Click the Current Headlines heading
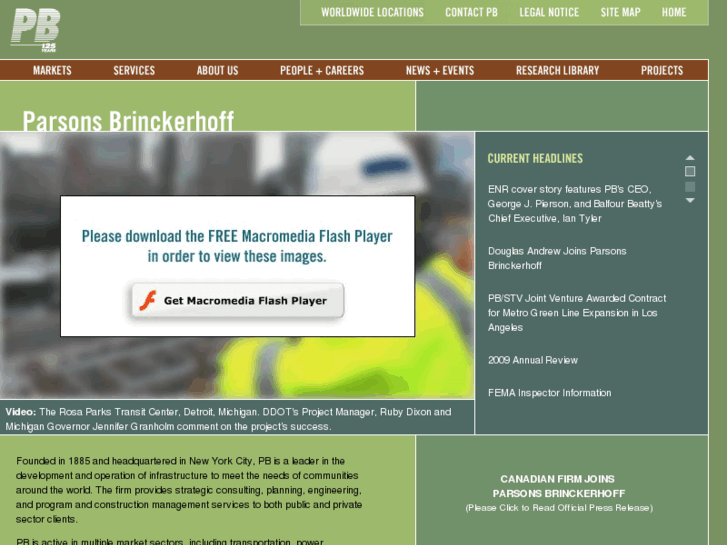 click(x=535, y=159)
